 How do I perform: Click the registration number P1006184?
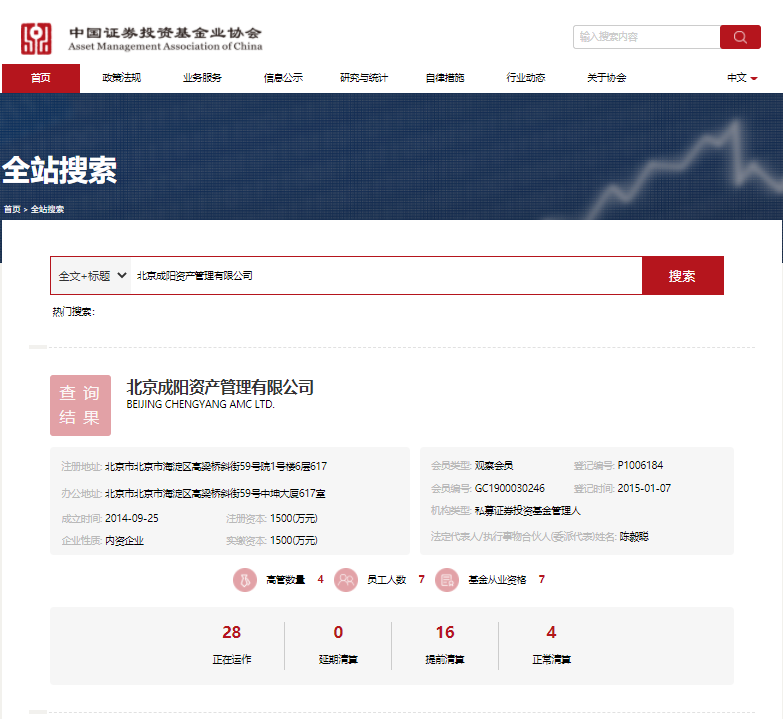pos(640,465)
